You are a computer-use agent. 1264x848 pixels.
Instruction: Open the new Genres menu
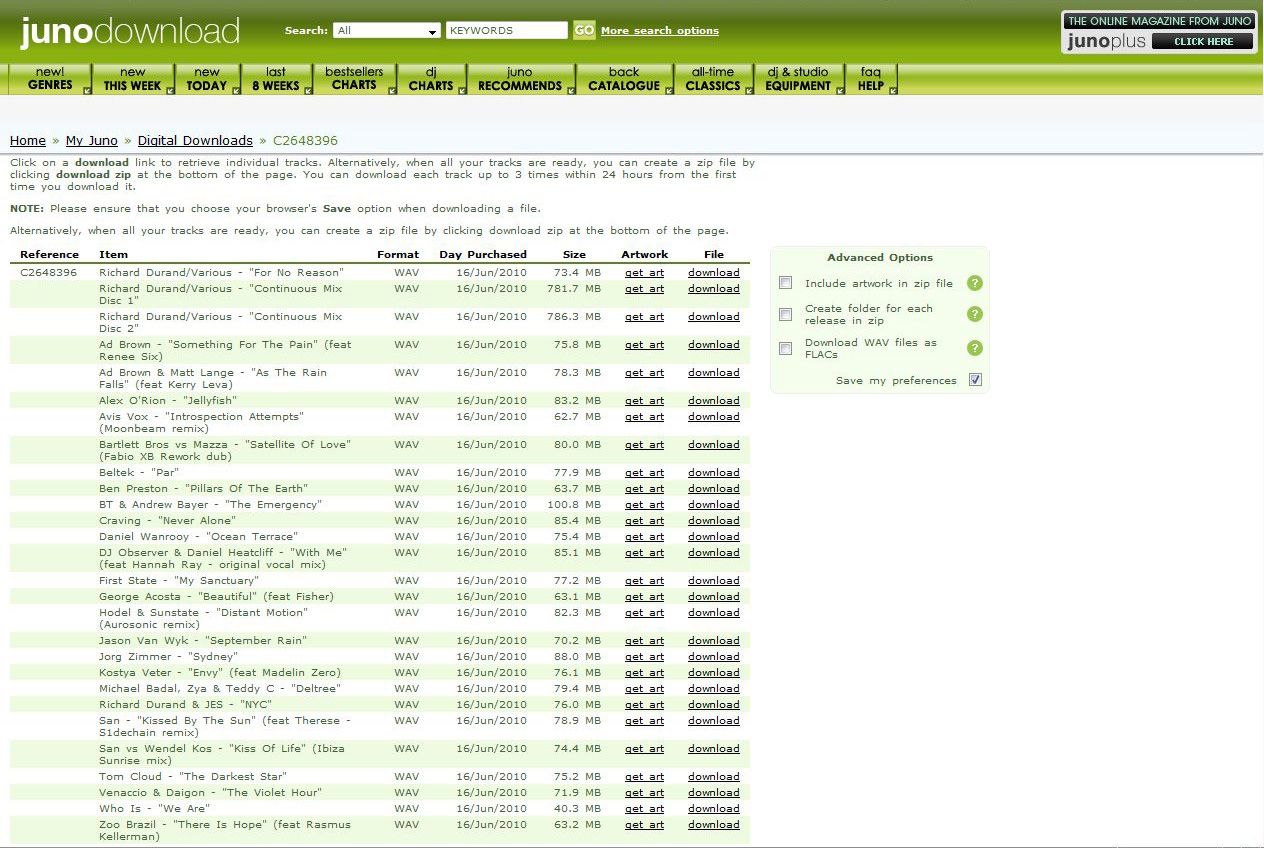tap(50, 79)
